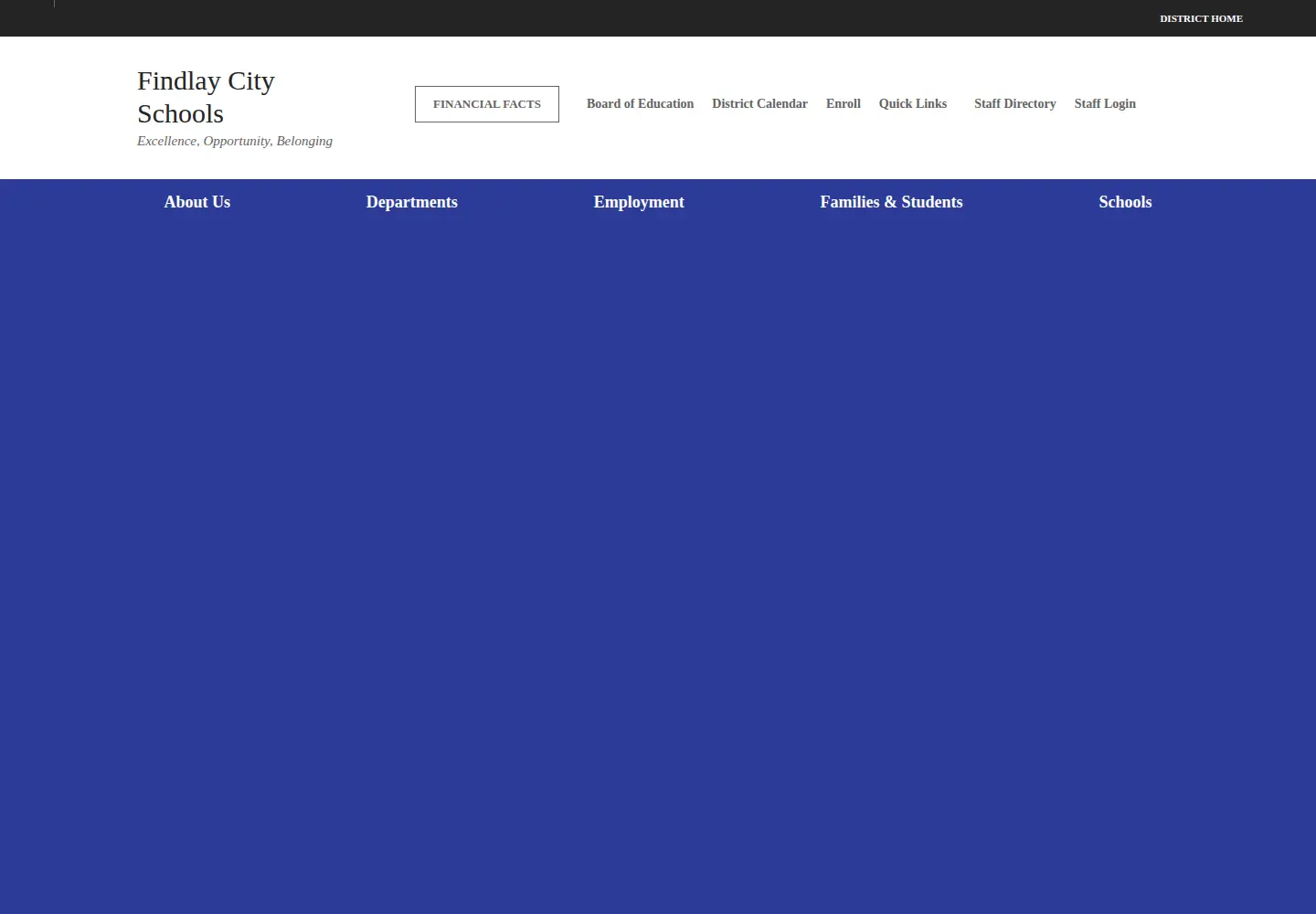Select the Employment menu item
1316x914 pixels.
pyautogui.click(x=639, y=202)
